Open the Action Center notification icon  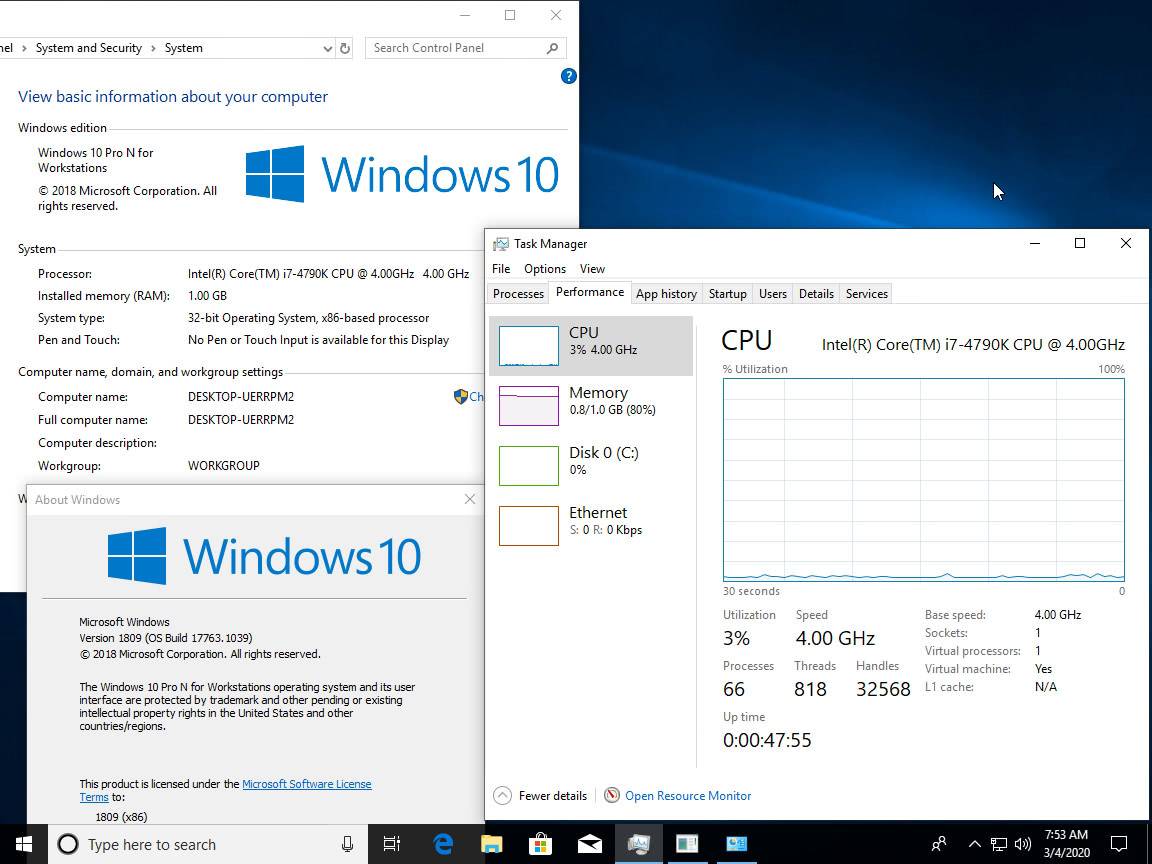(x=1118, y=844)
